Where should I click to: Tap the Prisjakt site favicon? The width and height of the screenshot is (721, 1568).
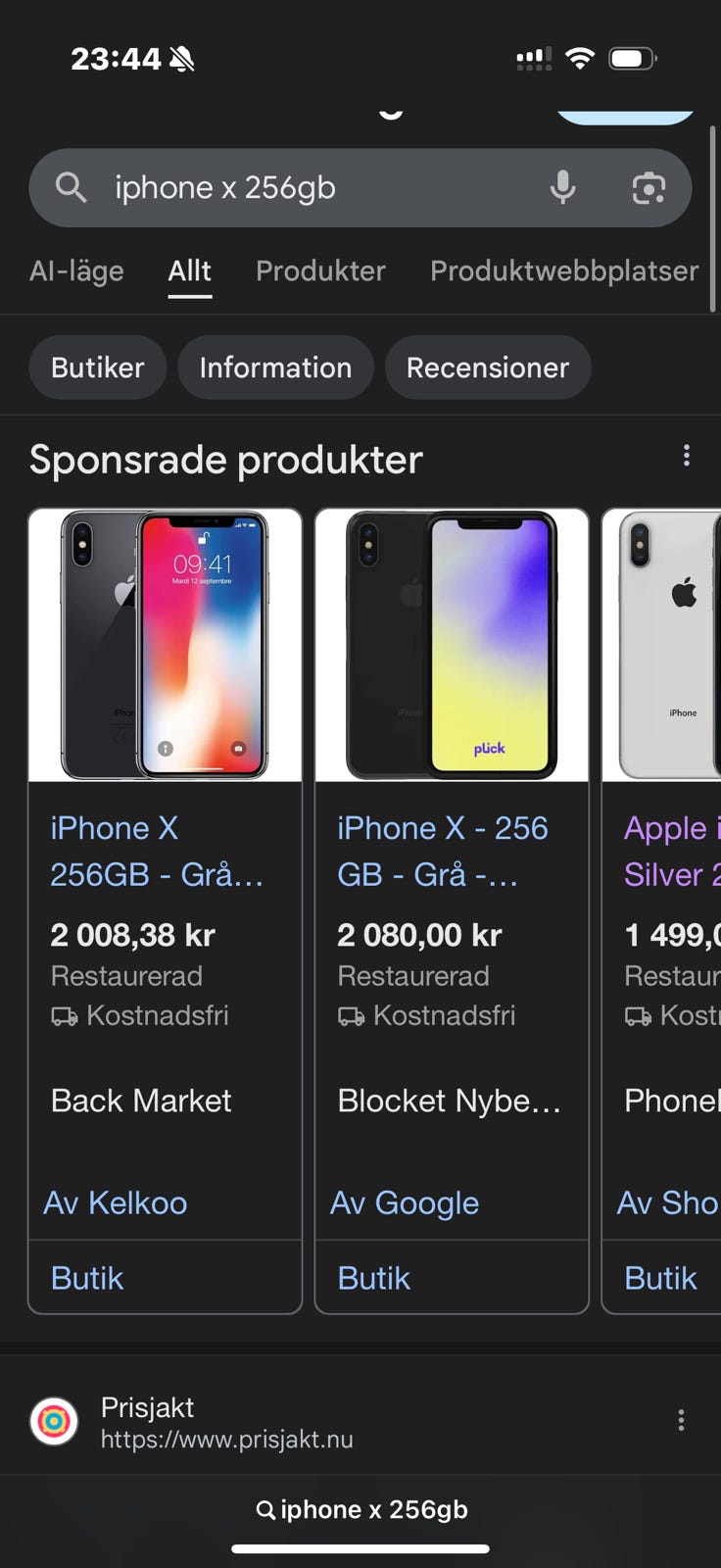coord(54,1422)
